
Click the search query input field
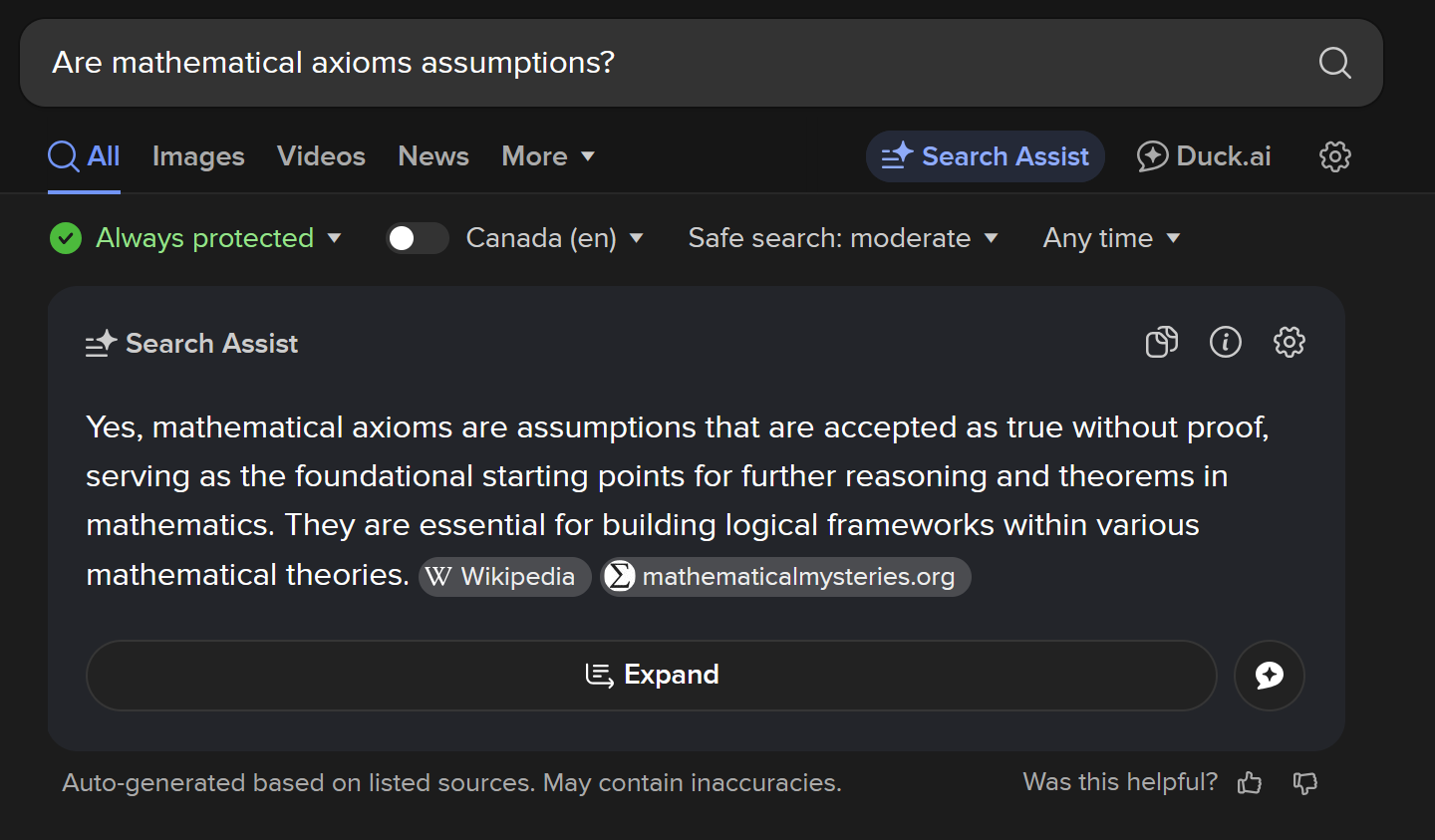(658, 63)
